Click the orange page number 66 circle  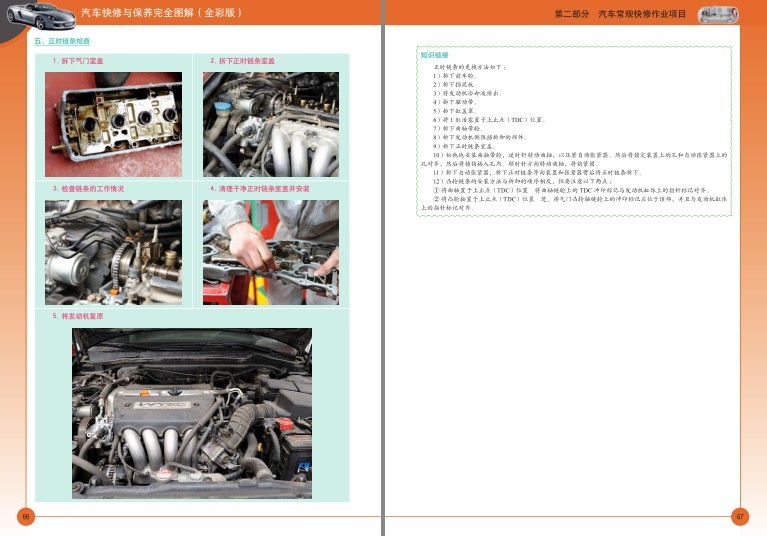[x=26, y=516]
